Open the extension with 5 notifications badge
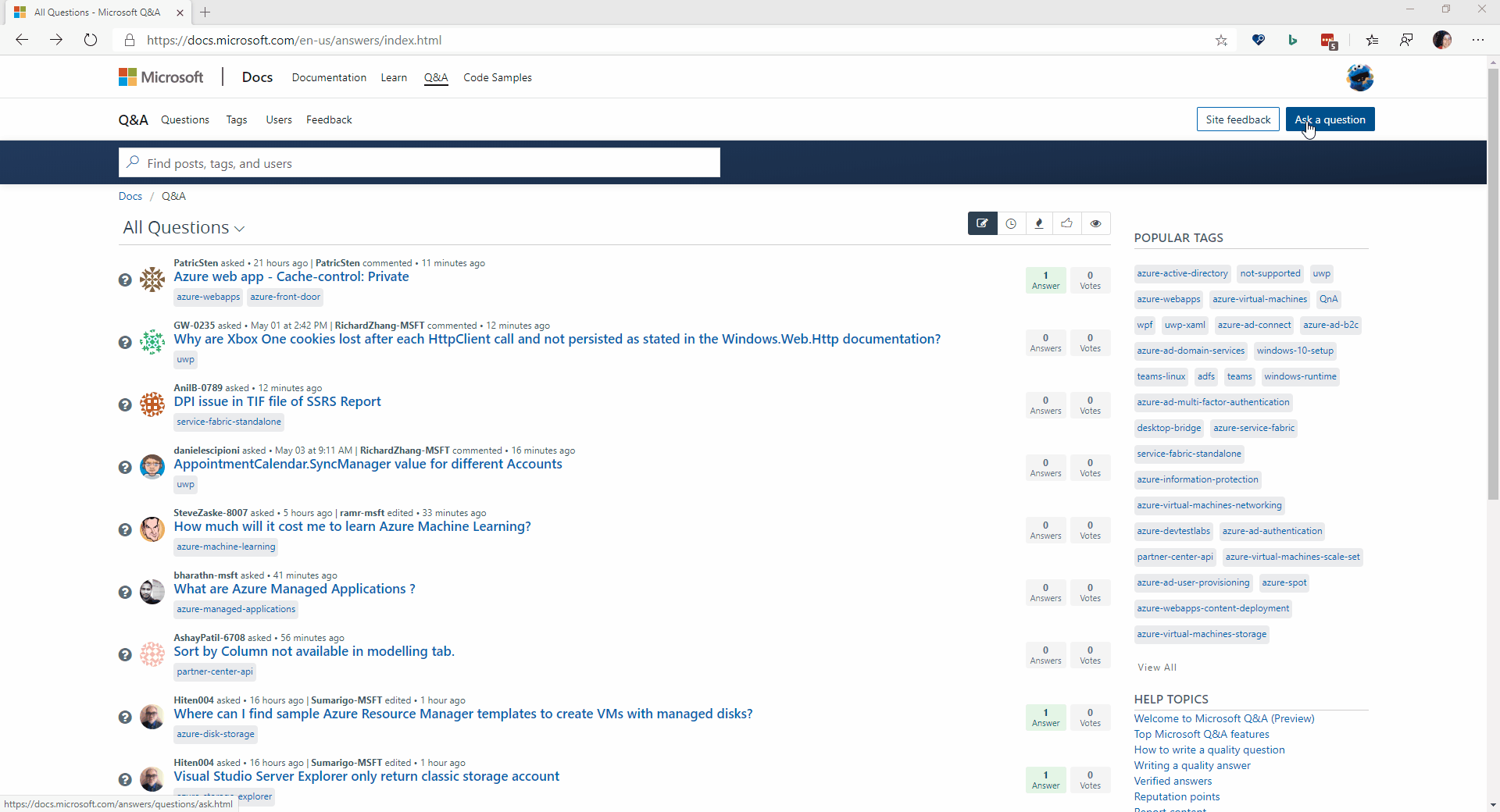Image resolution: width=1500 pixels, height=812 pixels. (1329, 40)
